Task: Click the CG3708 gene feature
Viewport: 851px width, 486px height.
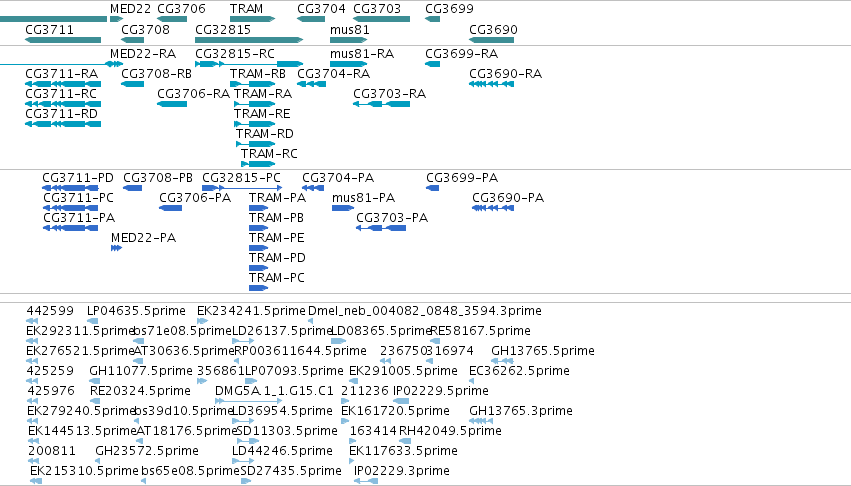Action: 132,40
